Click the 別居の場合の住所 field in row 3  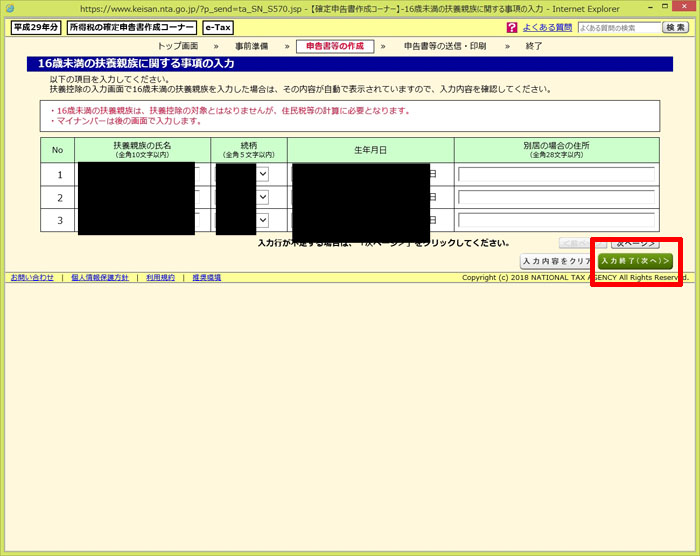tap(557, 220)
